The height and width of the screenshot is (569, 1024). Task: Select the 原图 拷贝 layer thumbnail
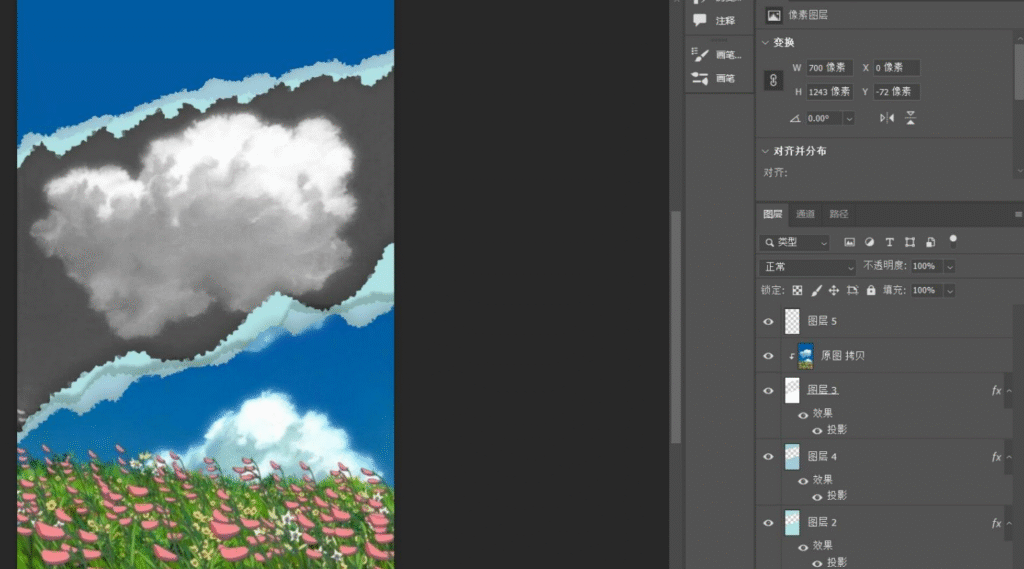806,356
